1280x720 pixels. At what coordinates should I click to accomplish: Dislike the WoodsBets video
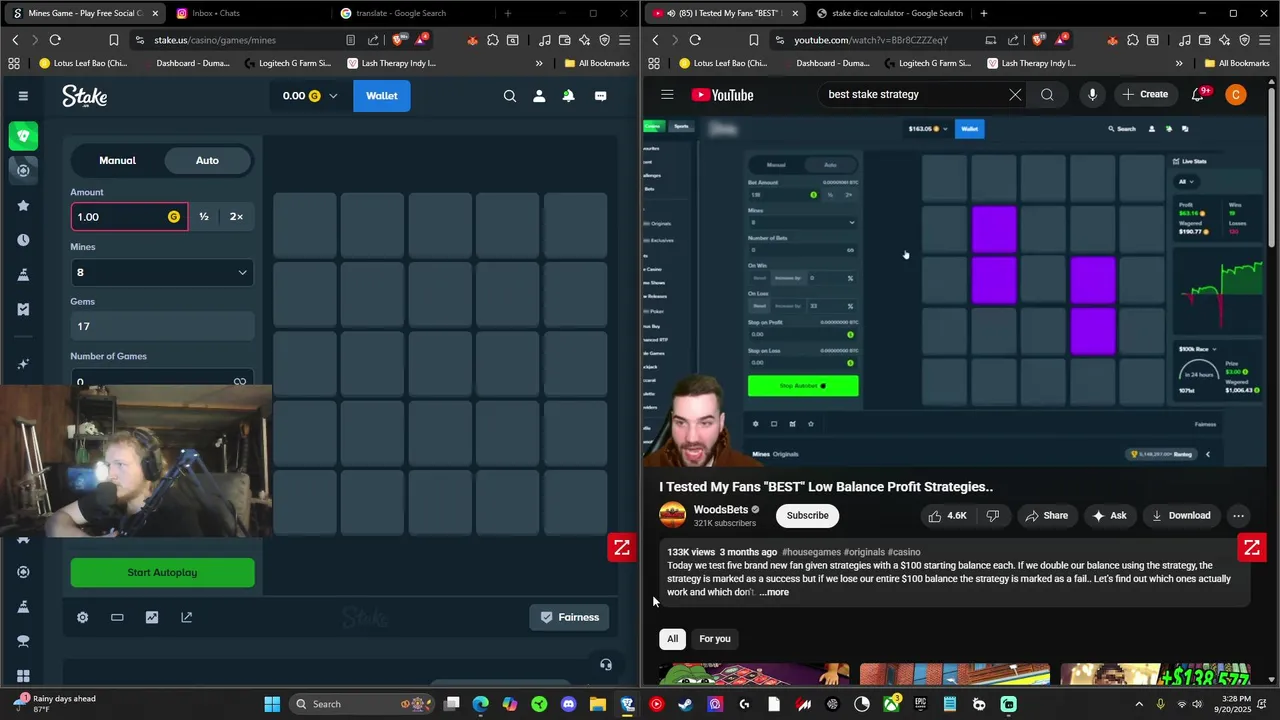(993, 516)
